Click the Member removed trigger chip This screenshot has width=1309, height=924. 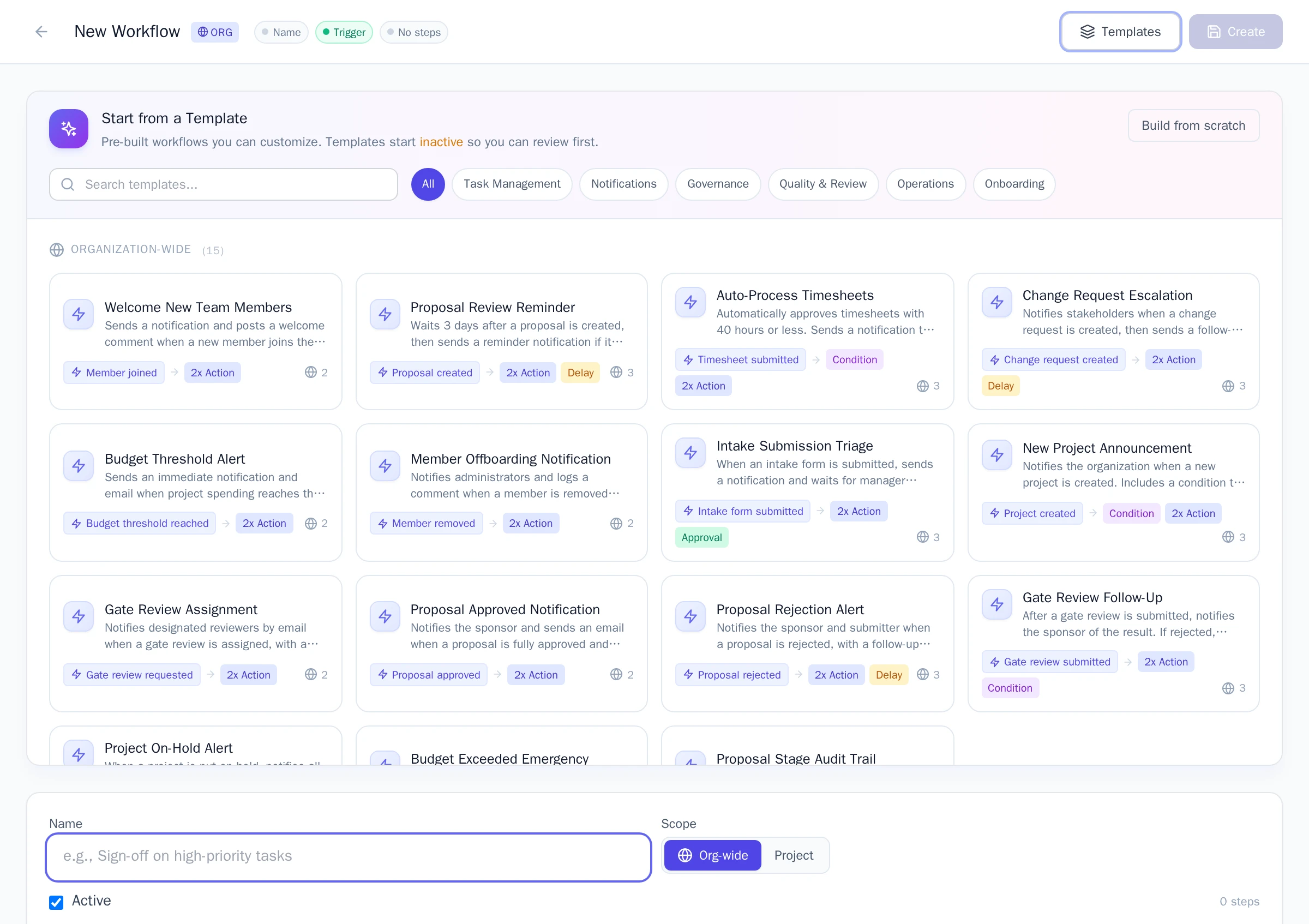[x=426, y=523]
